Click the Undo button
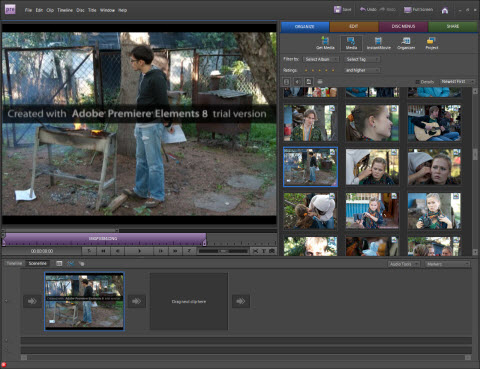Screen dimensions: 480x369 368,9
